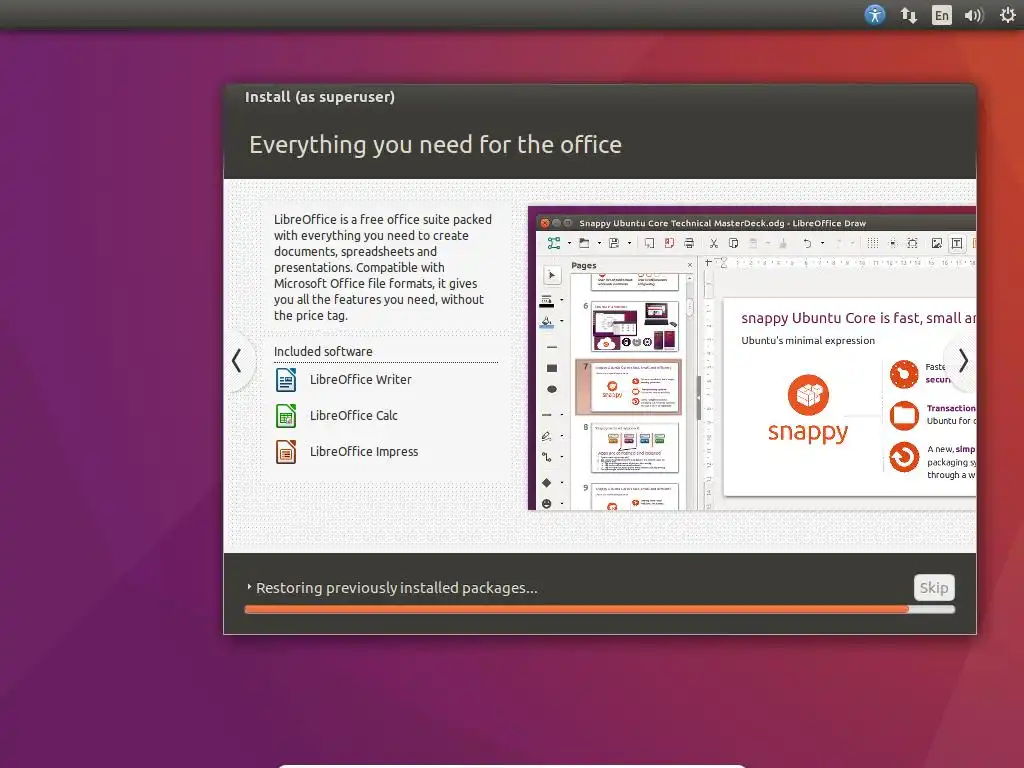Click the Skip button
The height and width of the screenshot is (768, 1024).
(934, 588)
